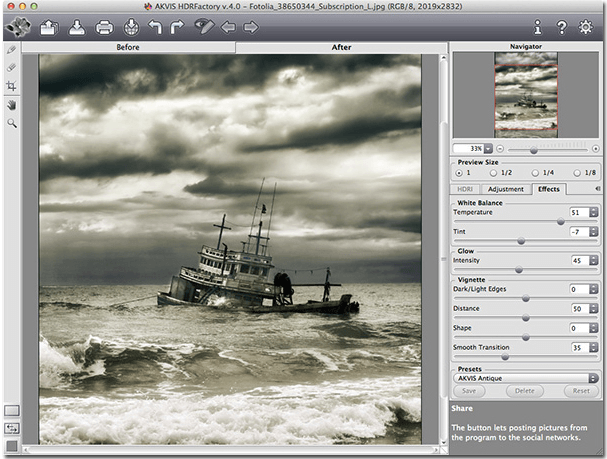Select the zoom magnifier tool
Viewport: 607px width, 459px height.
point(12,123)
